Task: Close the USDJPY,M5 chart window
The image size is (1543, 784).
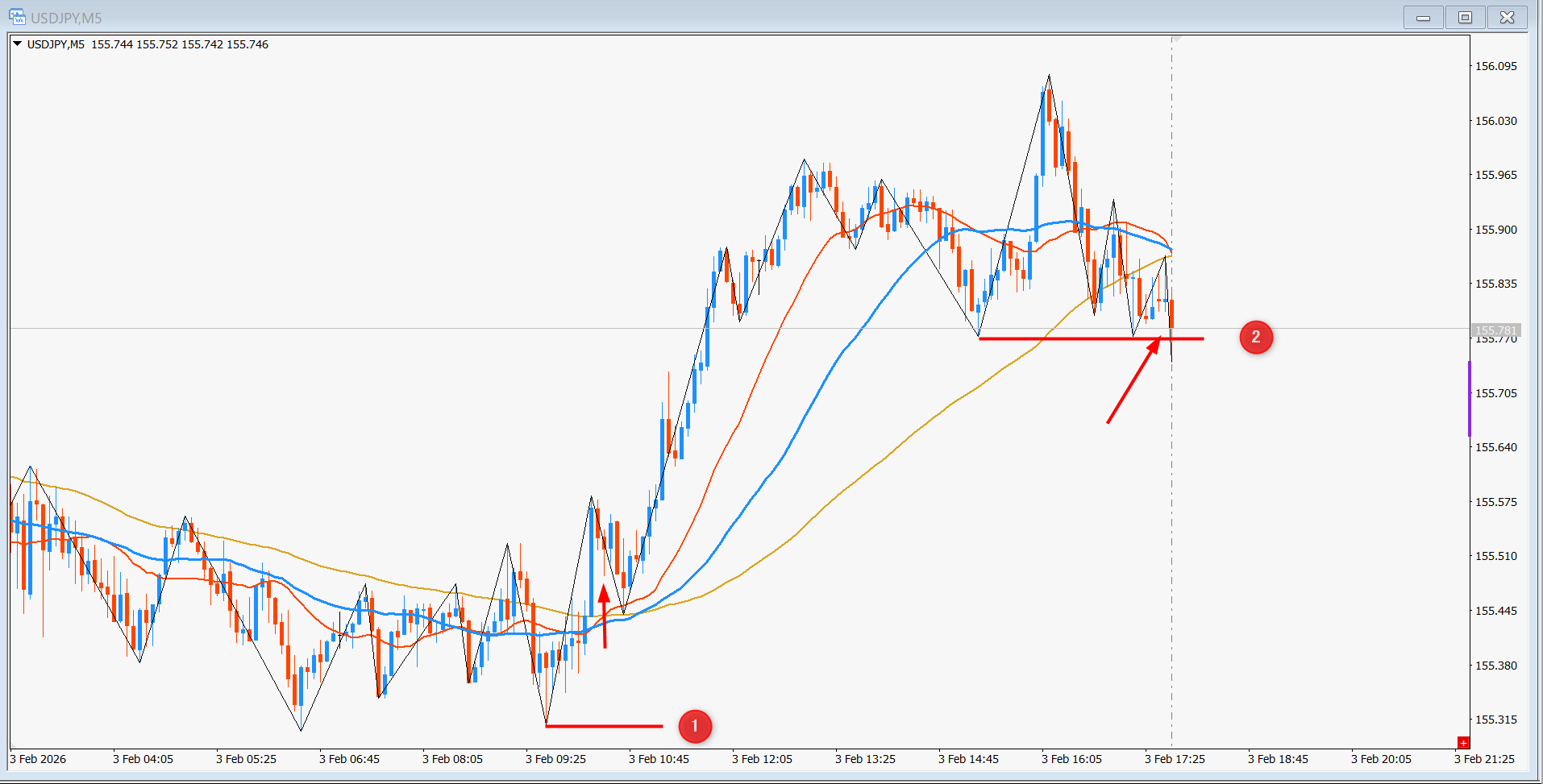Action: (1507, 17)
